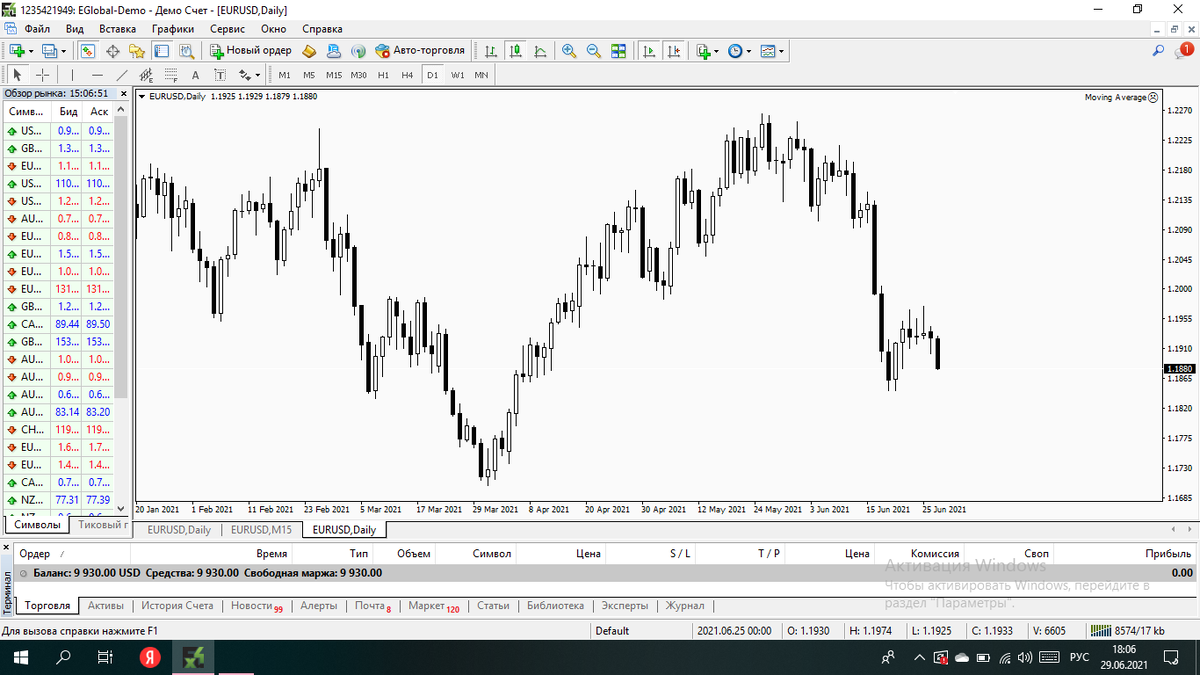This screenshot has height=675, width=1200.
Task: Zoom in on the chart
Action: click(x=569, y=50)
